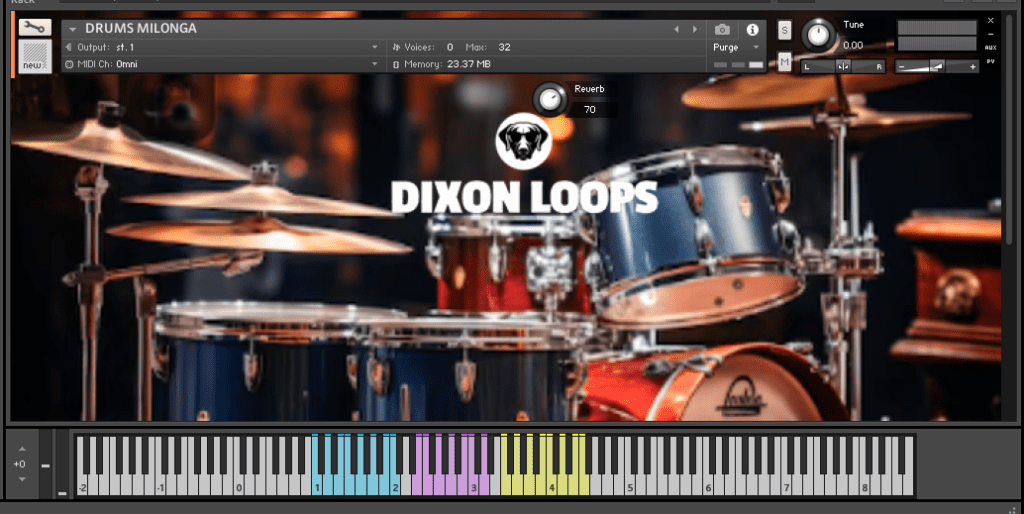Viewport: 1024px width, 514px height.
Task: Expand the Output st.1 dropdown
Action: point(375,47)
